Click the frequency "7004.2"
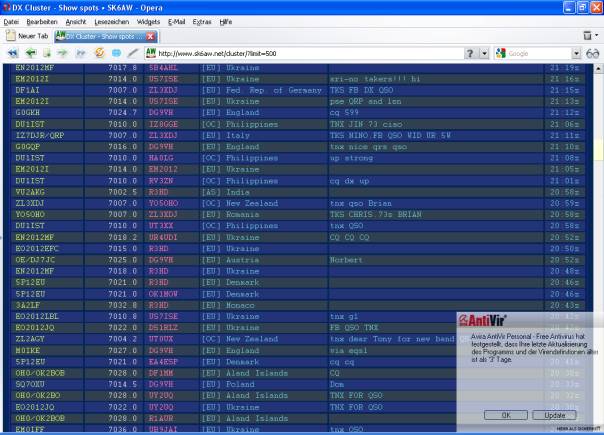The image size is (604, 435). (x=122, y=339)
